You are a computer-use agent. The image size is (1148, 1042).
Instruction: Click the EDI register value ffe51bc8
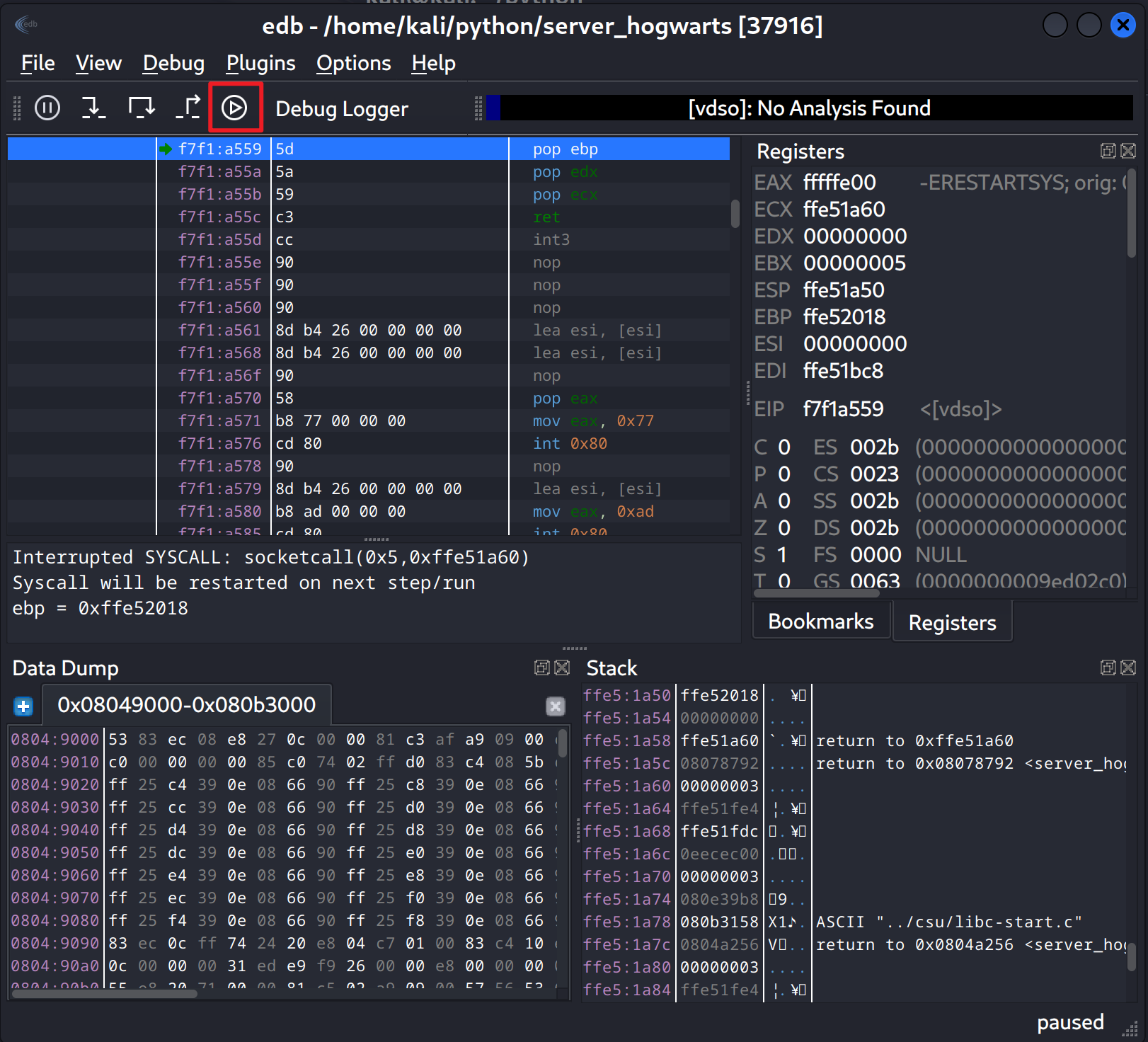(x=843, y=371)
